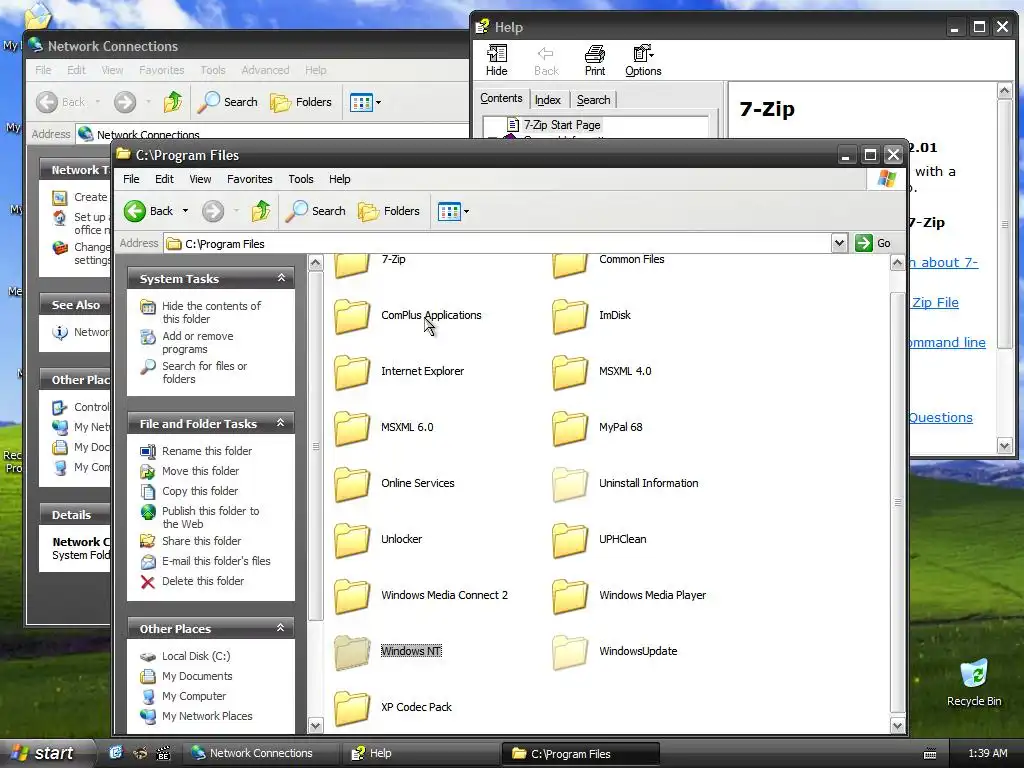1024x768 pixels.
Task: Open the Internet Explorer folder icon
Action: click(x=352, y=372)
